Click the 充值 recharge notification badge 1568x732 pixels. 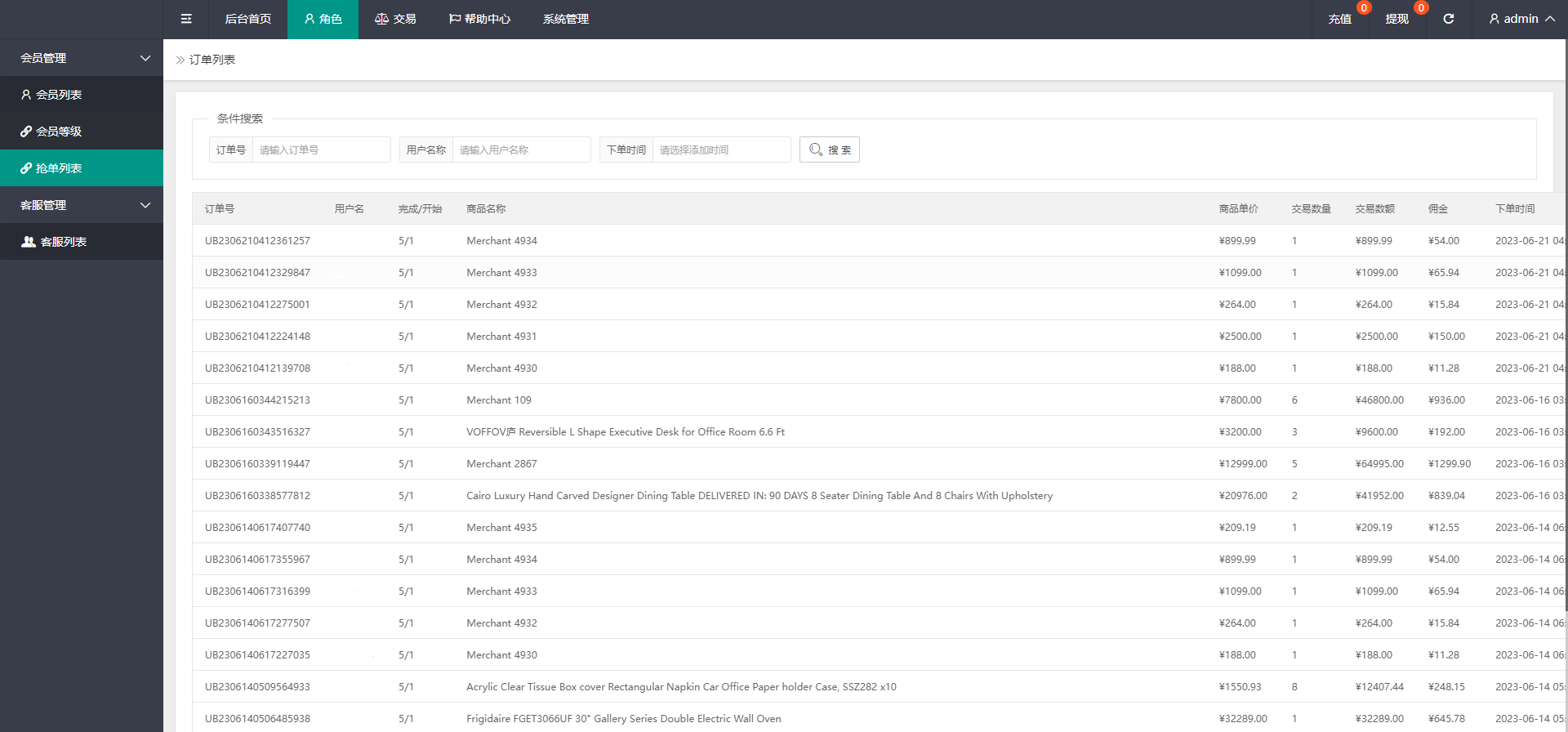coord(1363,8)
